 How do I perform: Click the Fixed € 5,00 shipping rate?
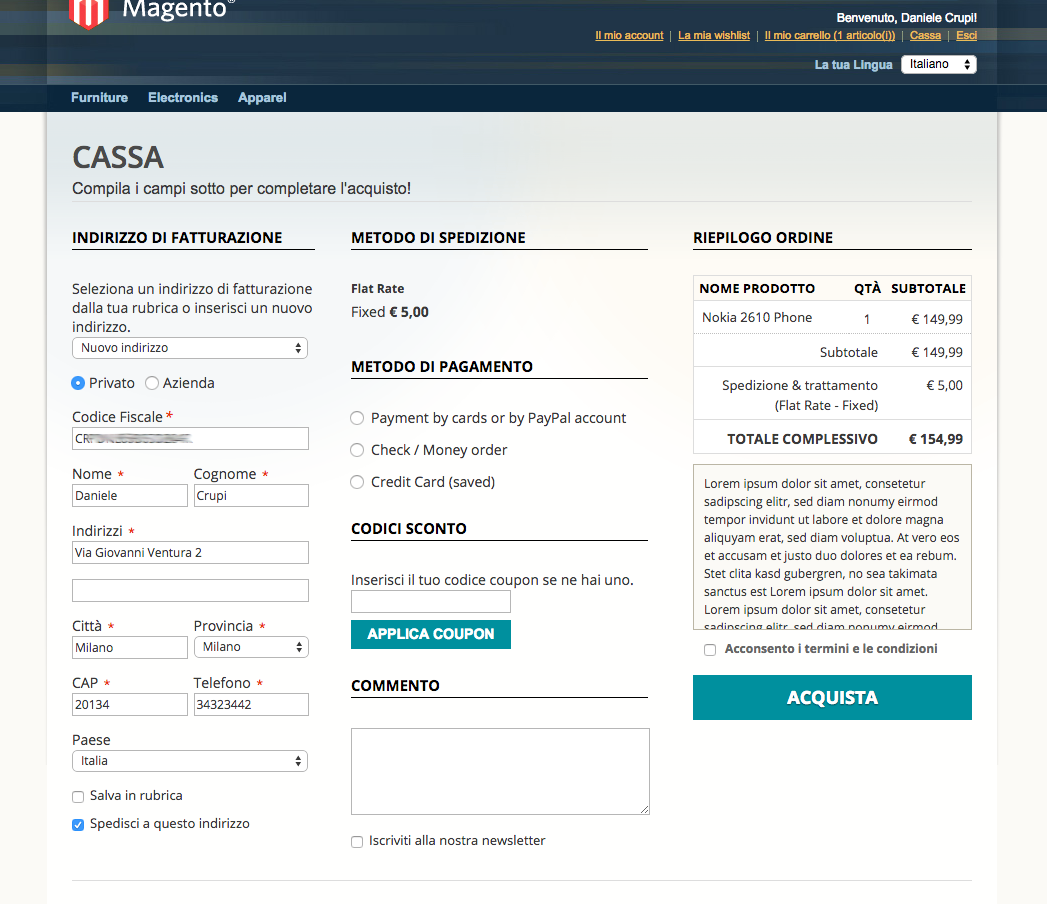click(x=390, y=312)
